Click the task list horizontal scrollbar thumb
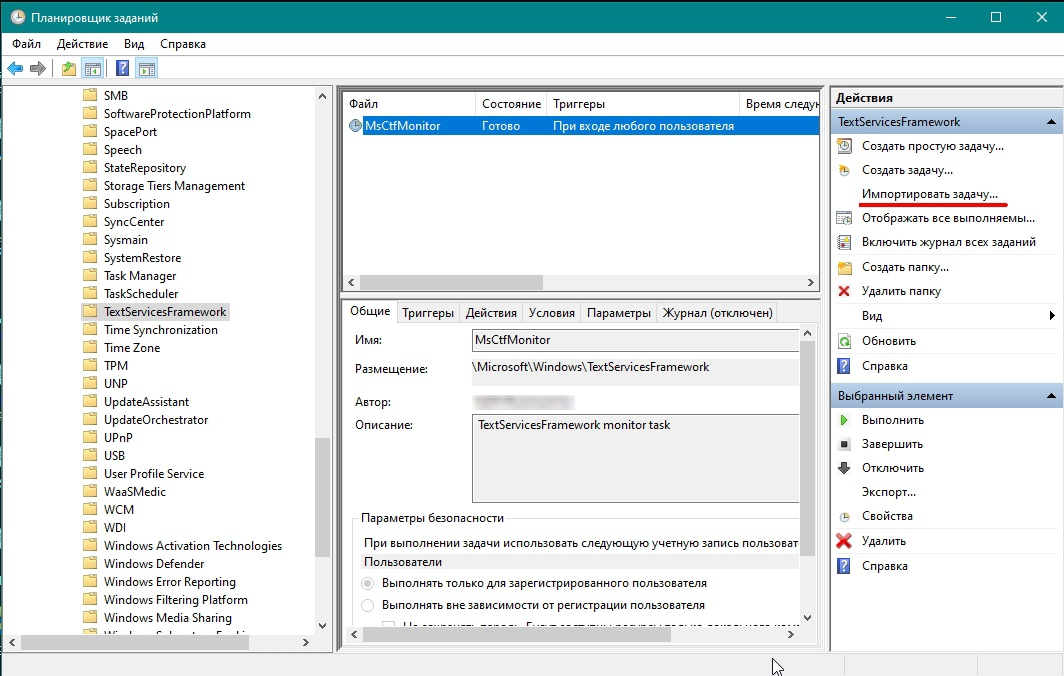Screen dimensions: 1064x676 tap(451, 282)
